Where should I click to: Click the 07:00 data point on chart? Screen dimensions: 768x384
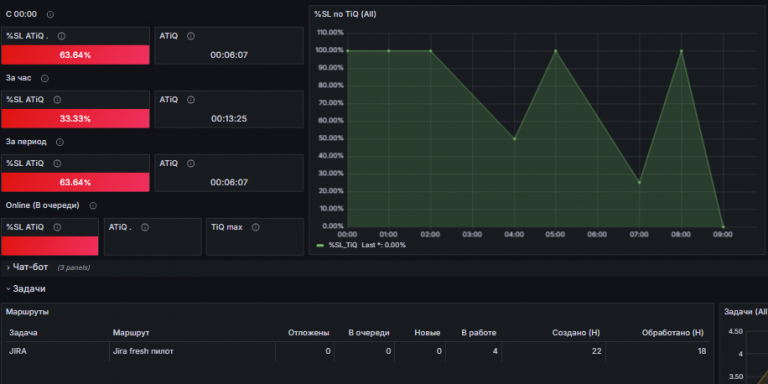639,182
